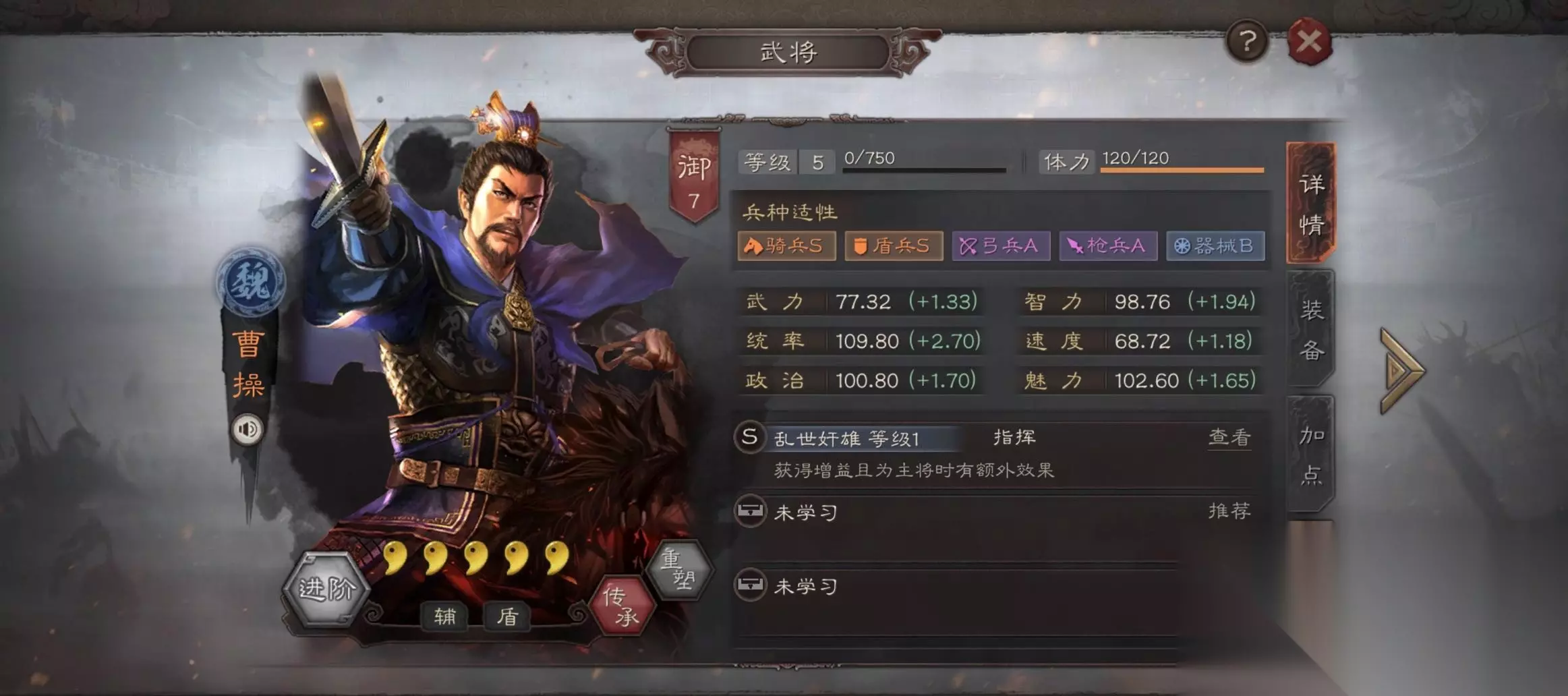1568x696 pixels.
Task: Play Cao Cao's voice line speaker icon
Action: coord(248,429)
